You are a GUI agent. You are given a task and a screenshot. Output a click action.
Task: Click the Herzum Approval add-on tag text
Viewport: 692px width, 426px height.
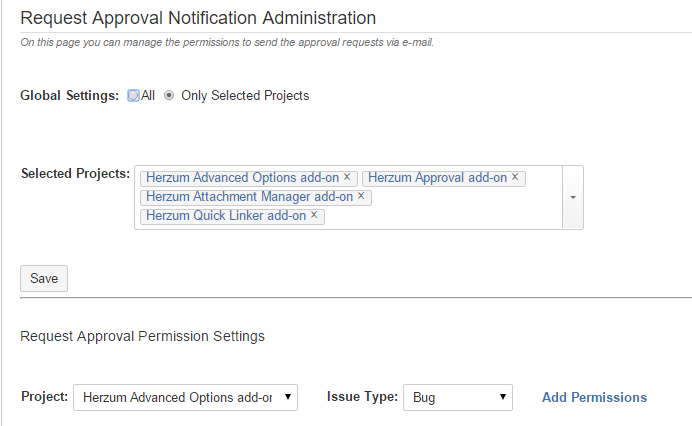(437, 178)
